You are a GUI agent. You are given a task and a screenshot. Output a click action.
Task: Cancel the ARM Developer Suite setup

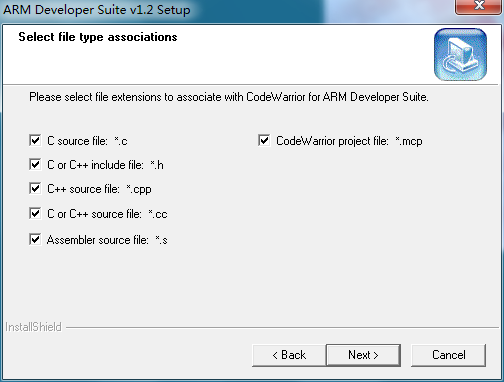448,355
